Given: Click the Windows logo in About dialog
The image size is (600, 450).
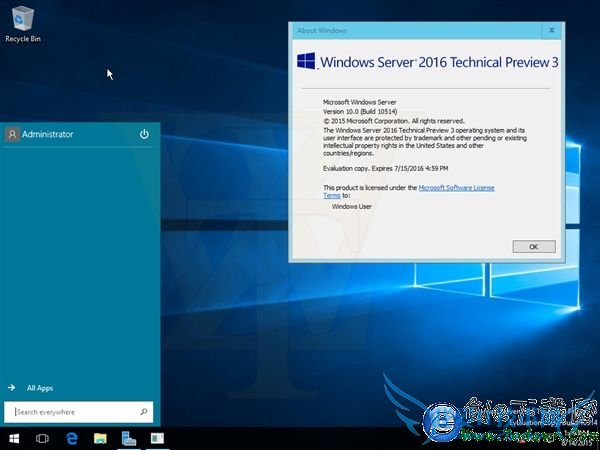Looking at the screenshot, I should click(306, 61).
